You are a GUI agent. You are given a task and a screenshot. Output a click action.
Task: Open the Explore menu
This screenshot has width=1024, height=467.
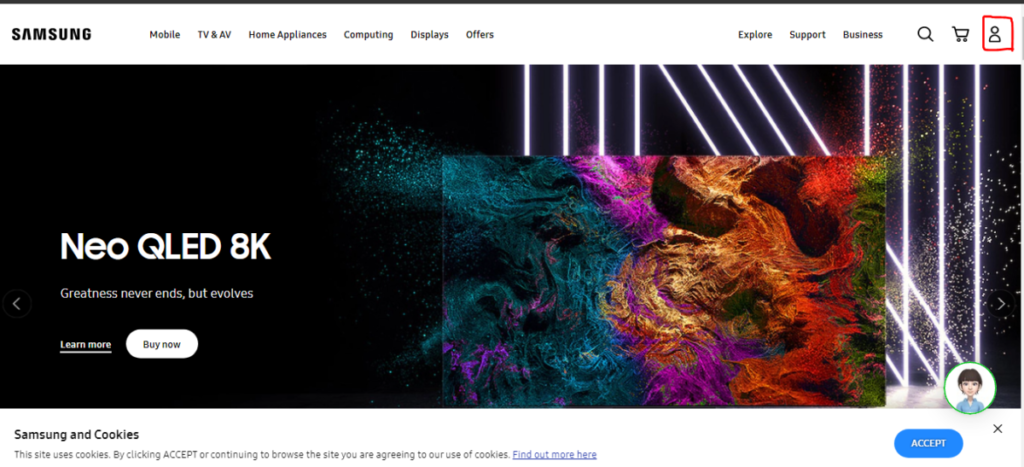click(755, 35)
